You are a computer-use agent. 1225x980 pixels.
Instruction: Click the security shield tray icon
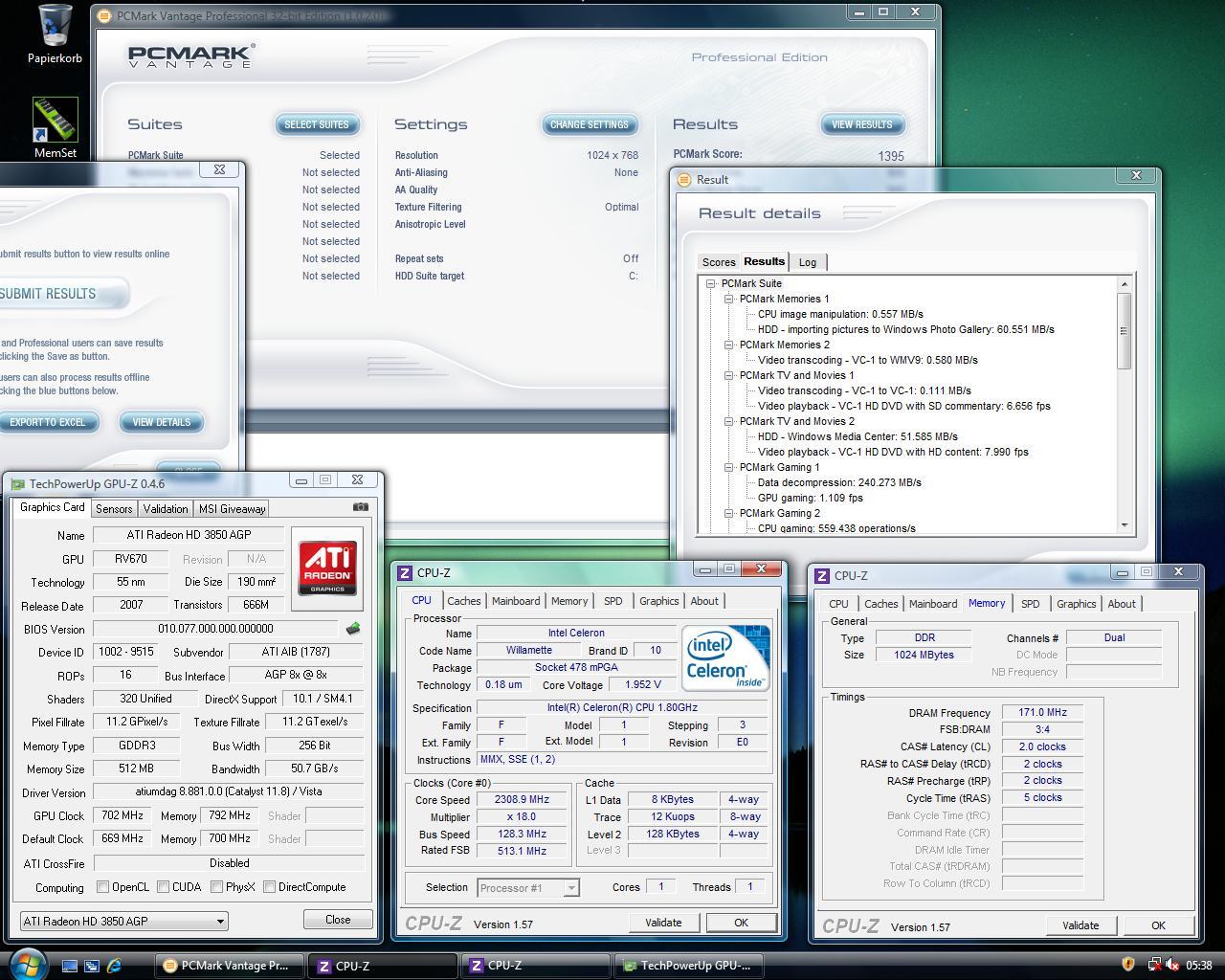tap(1127, 965)
